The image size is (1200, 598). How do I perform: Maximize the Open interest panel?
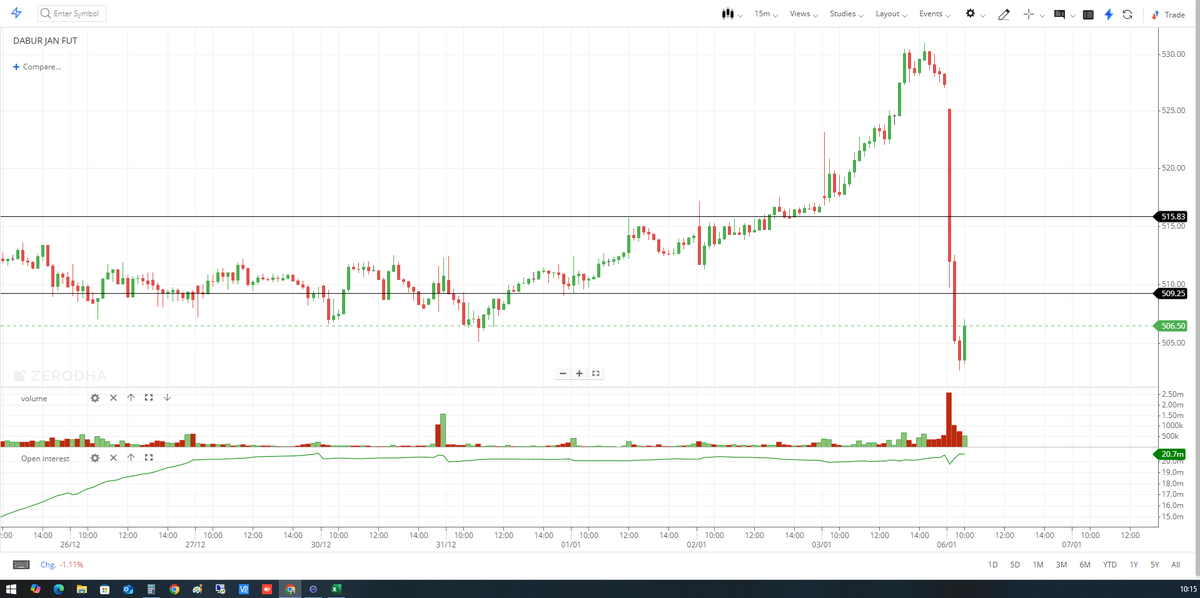(149, 458)
